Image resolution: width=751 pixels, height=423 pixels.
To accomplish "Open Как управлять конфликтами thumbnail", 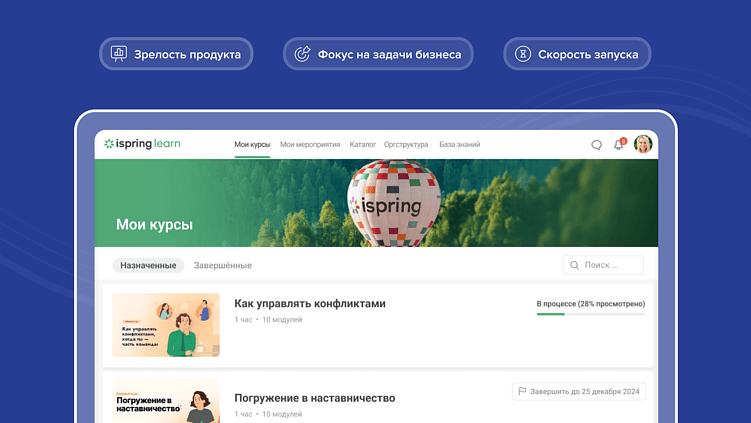I will point(166,325).
